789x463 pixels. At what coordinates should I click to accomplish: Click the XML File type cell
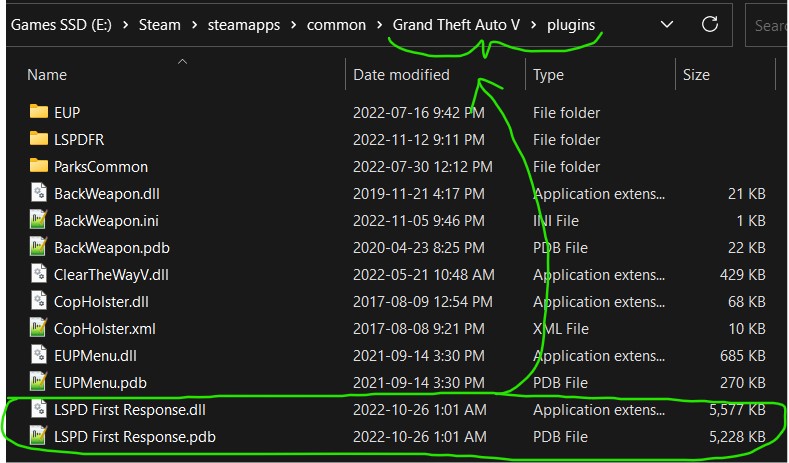(561, 329)
